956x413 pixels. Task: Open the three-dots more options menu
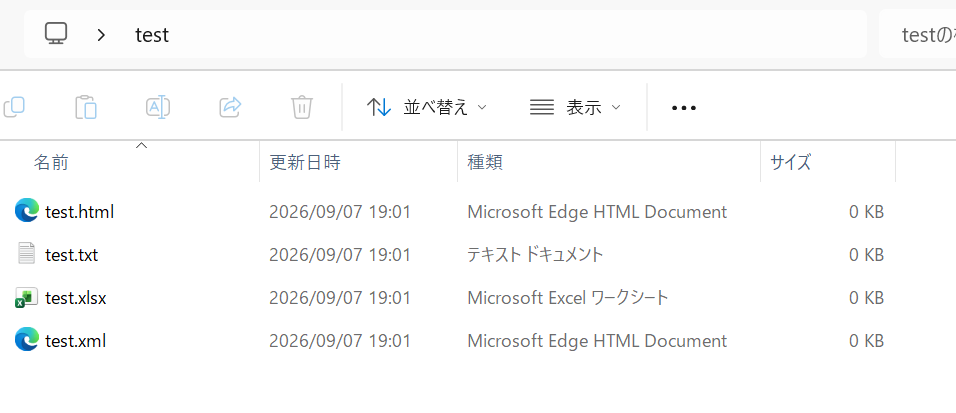(683, 107)
